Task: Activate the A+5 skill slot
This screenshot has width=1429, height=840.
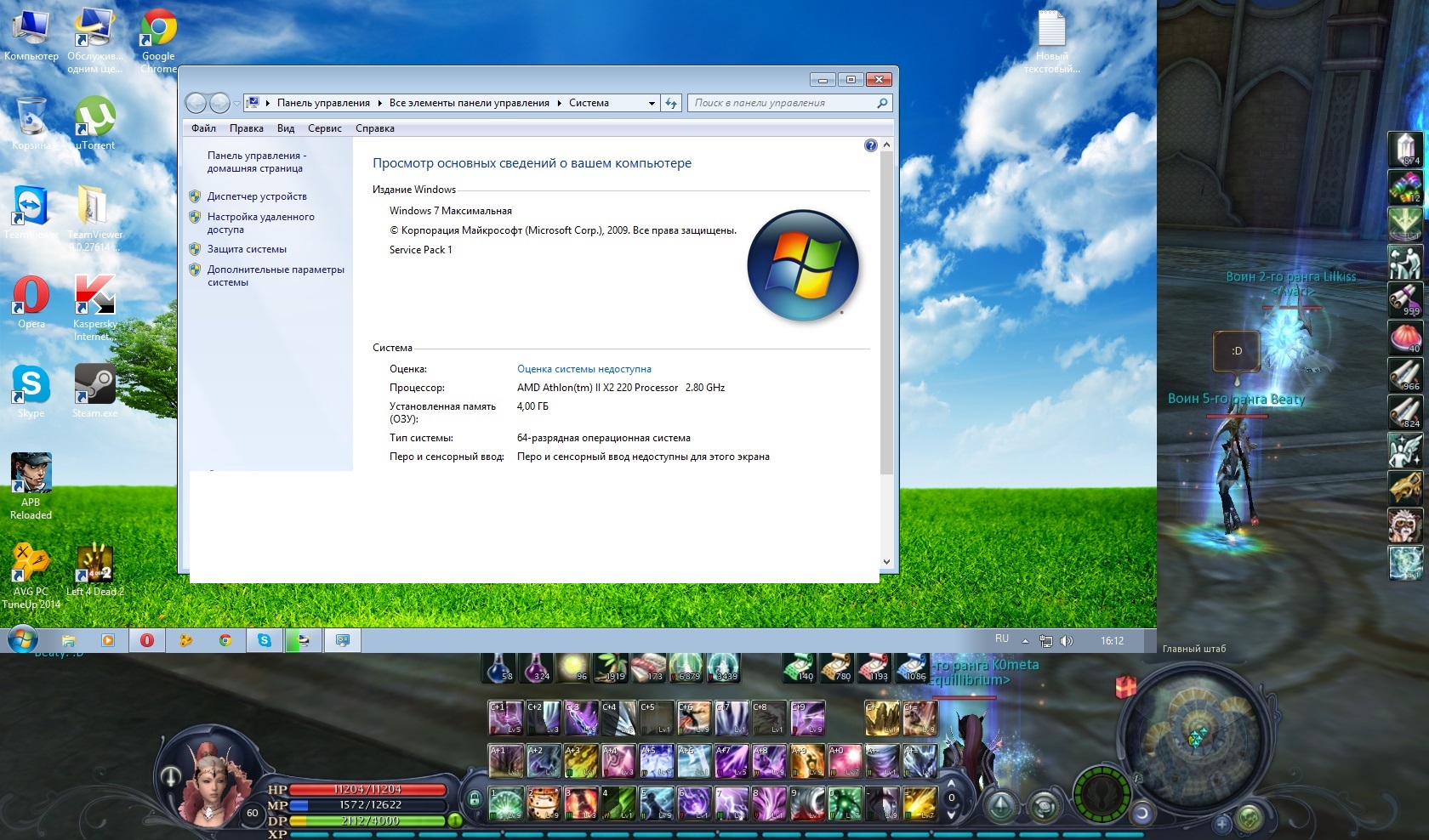Action: [x=657, y=761]
